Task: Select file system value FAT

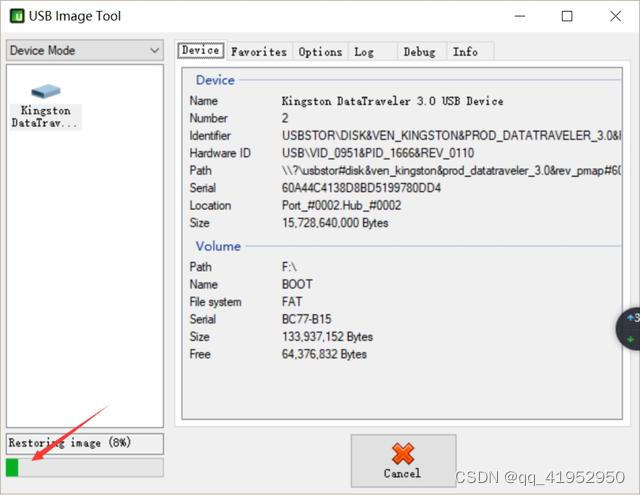Action: (x=292, y=302)
